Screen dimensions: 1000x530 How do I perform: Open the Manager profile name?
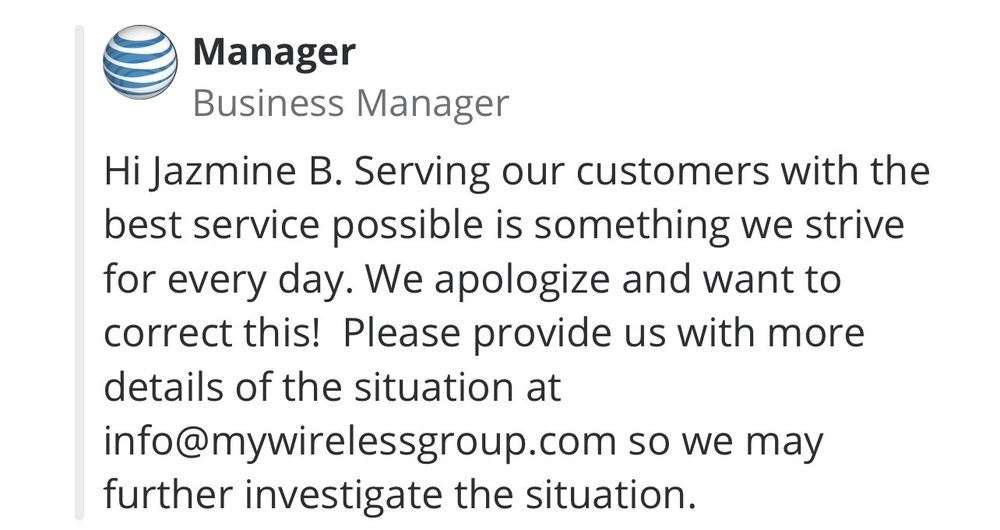tap(273, 51)
